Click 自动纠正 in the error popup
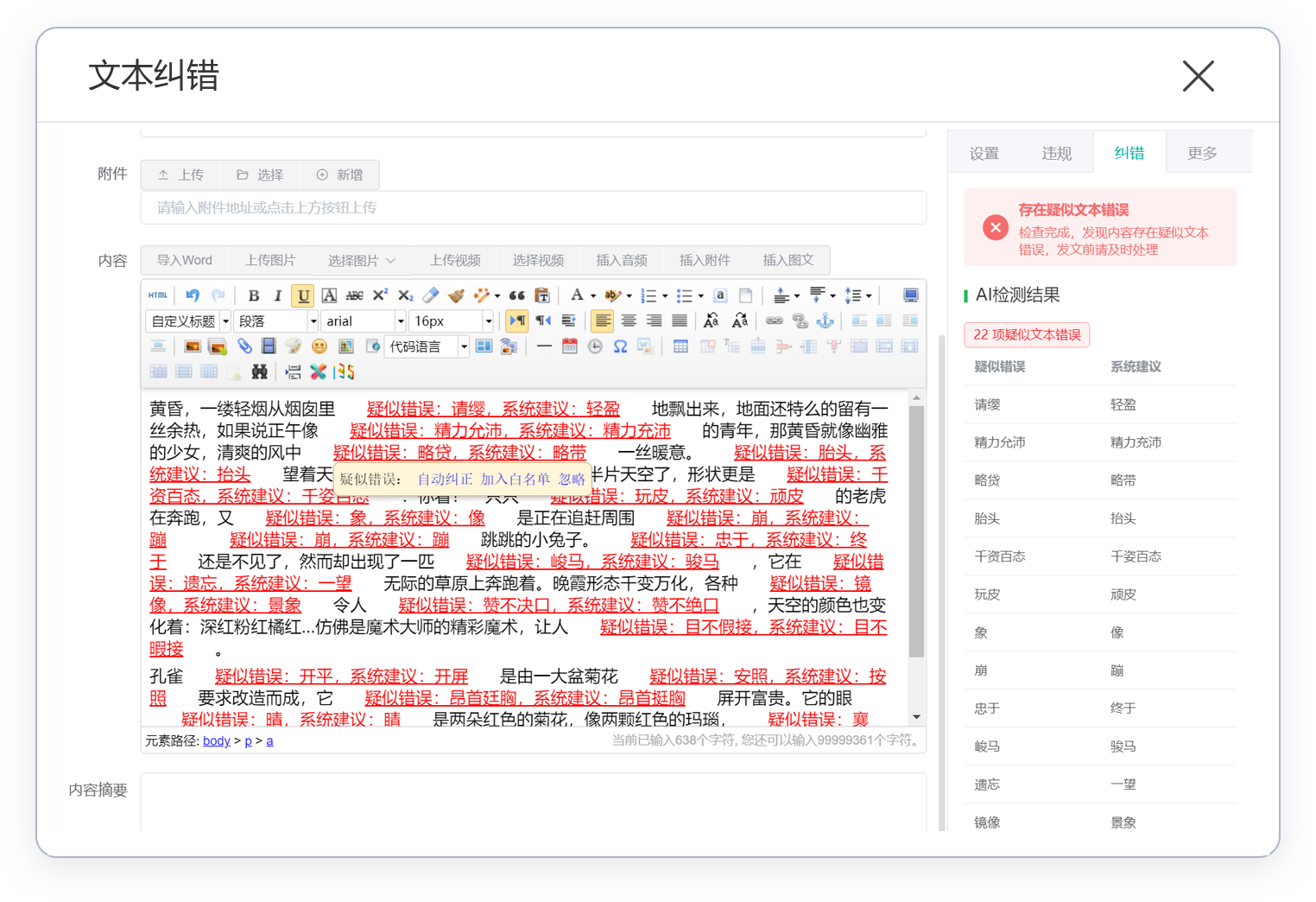Viewport: 1316px width, 902px height. pos(445,480)
